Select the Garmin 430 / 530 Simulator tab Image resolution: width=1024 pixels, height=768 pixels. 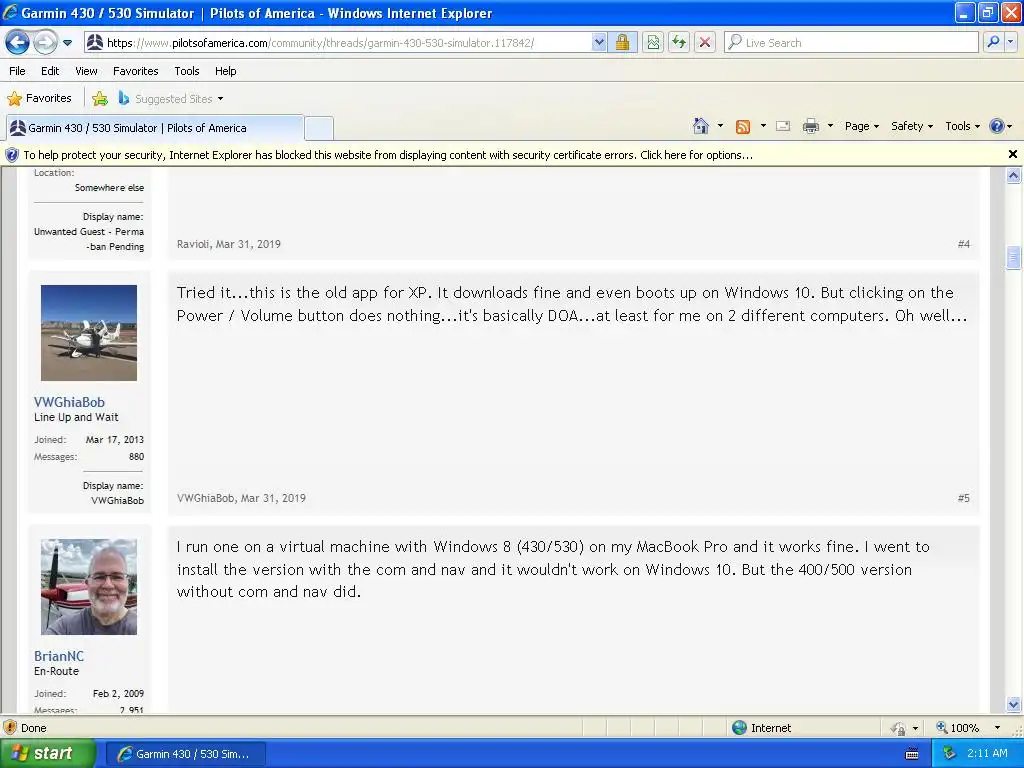pyautogui.click(x=155, y=128)
